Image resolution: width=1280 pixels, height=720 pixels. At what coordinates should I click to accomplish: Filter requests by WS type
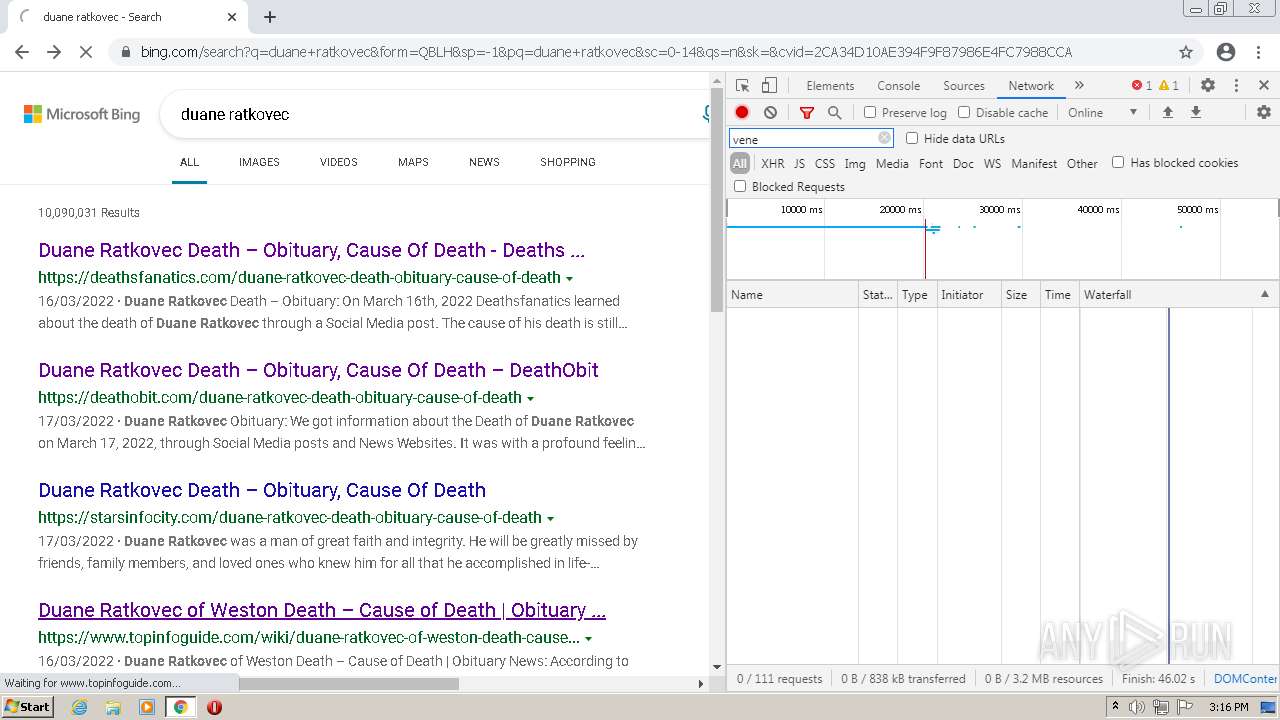[992, 163]
